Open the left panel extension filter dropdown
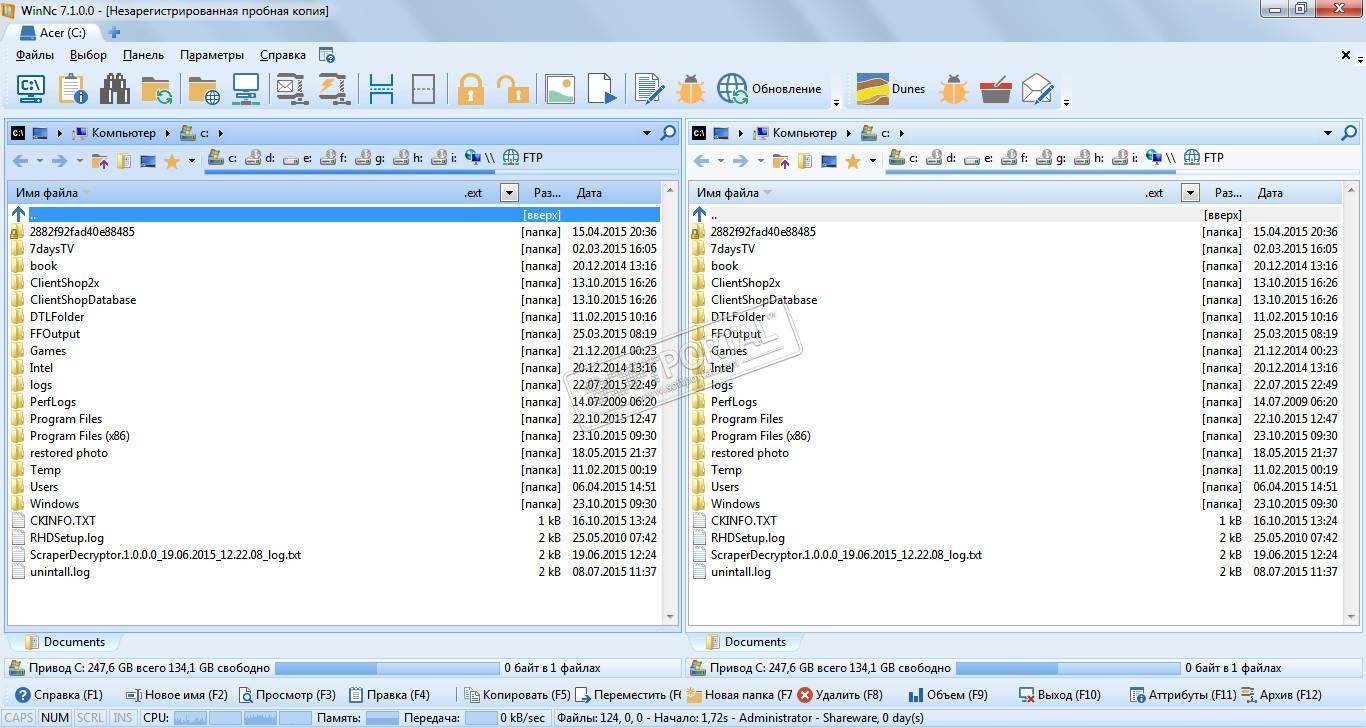 [509, 193]
